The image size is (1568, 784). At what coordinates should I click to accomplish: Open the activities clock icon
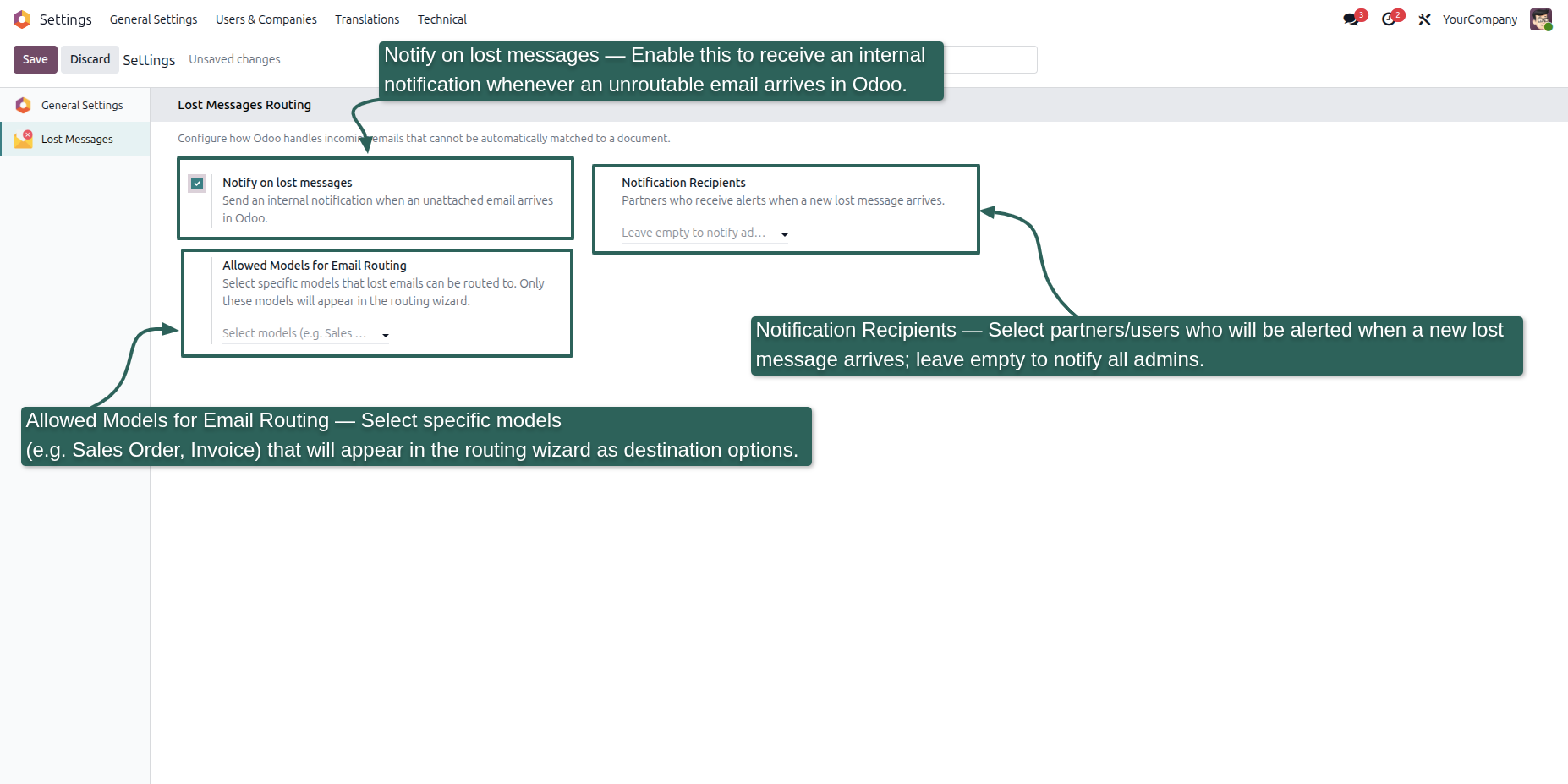coord(1388,19)
